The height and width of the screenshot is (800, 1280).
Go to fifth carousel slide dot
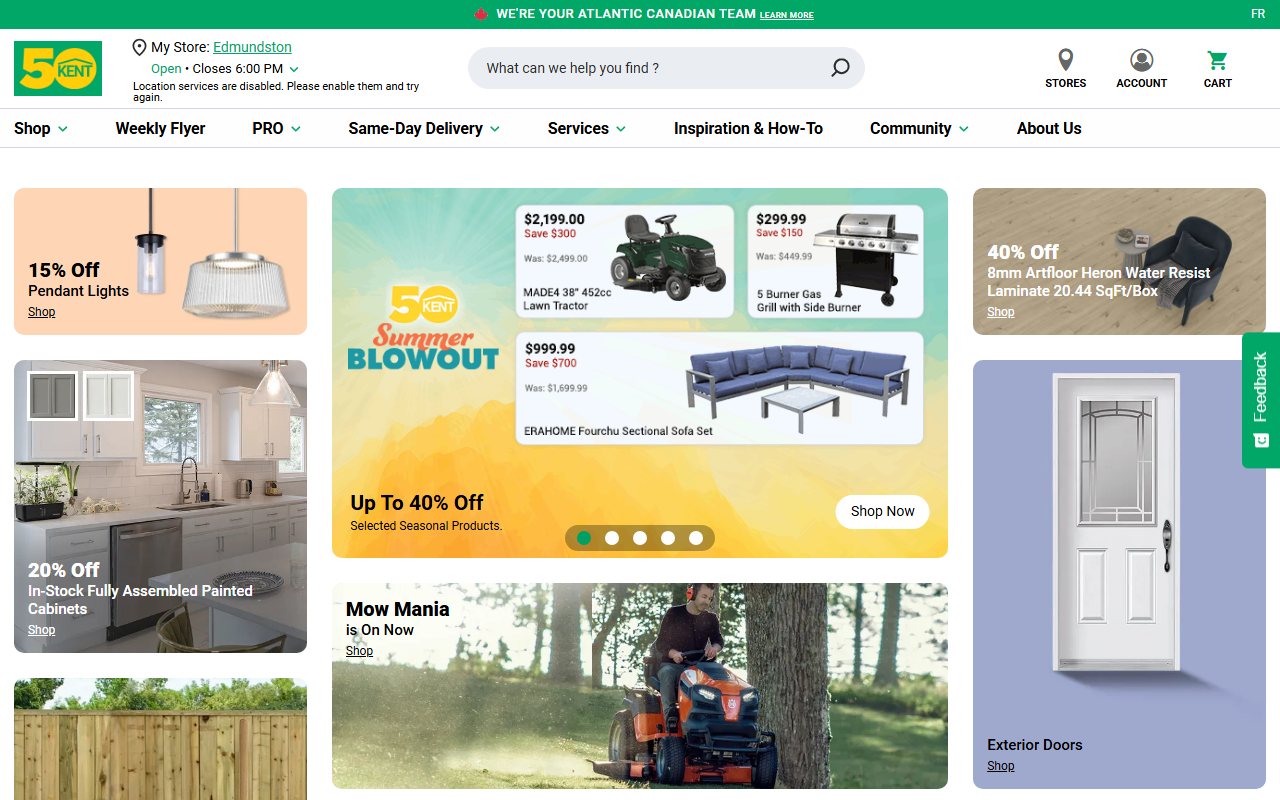[696, 538]
